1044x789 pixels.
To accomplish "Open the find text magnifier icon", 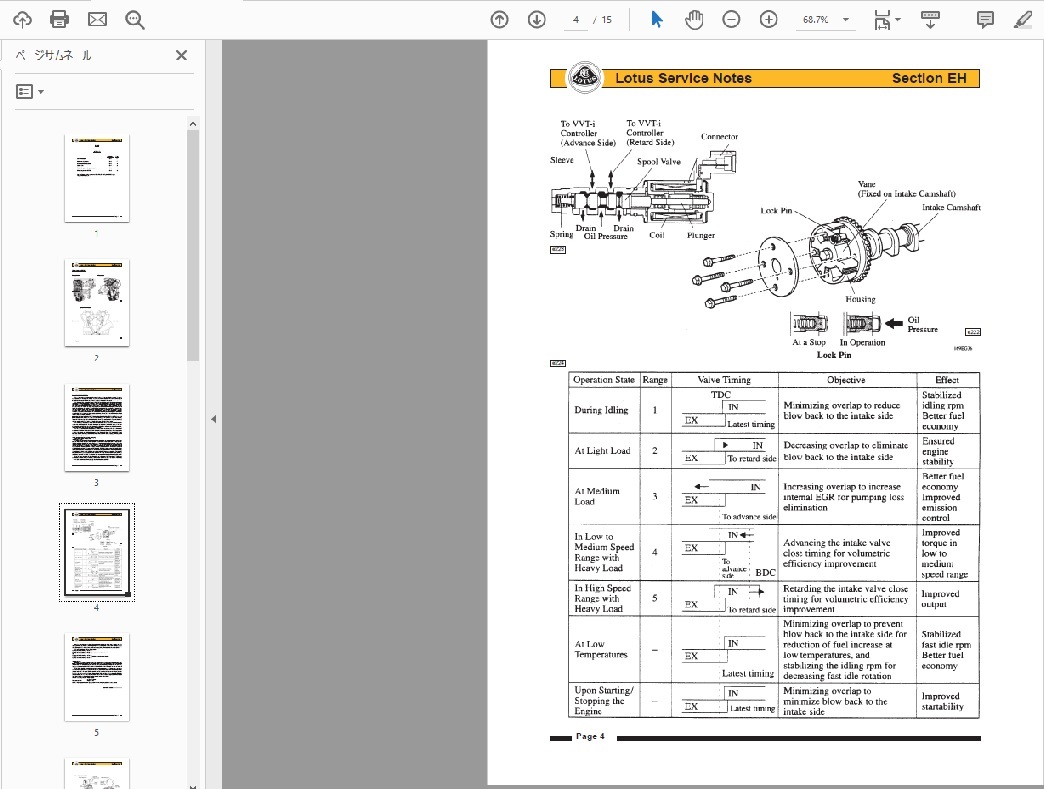I will [x=134, y=20].
